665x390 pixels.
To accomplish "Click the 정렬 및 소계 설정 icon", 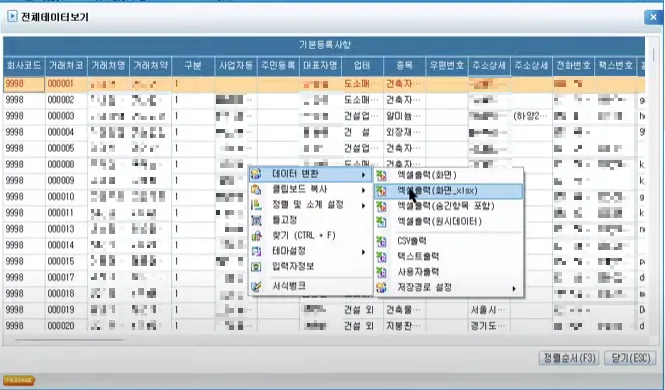I will coord(256,205).
